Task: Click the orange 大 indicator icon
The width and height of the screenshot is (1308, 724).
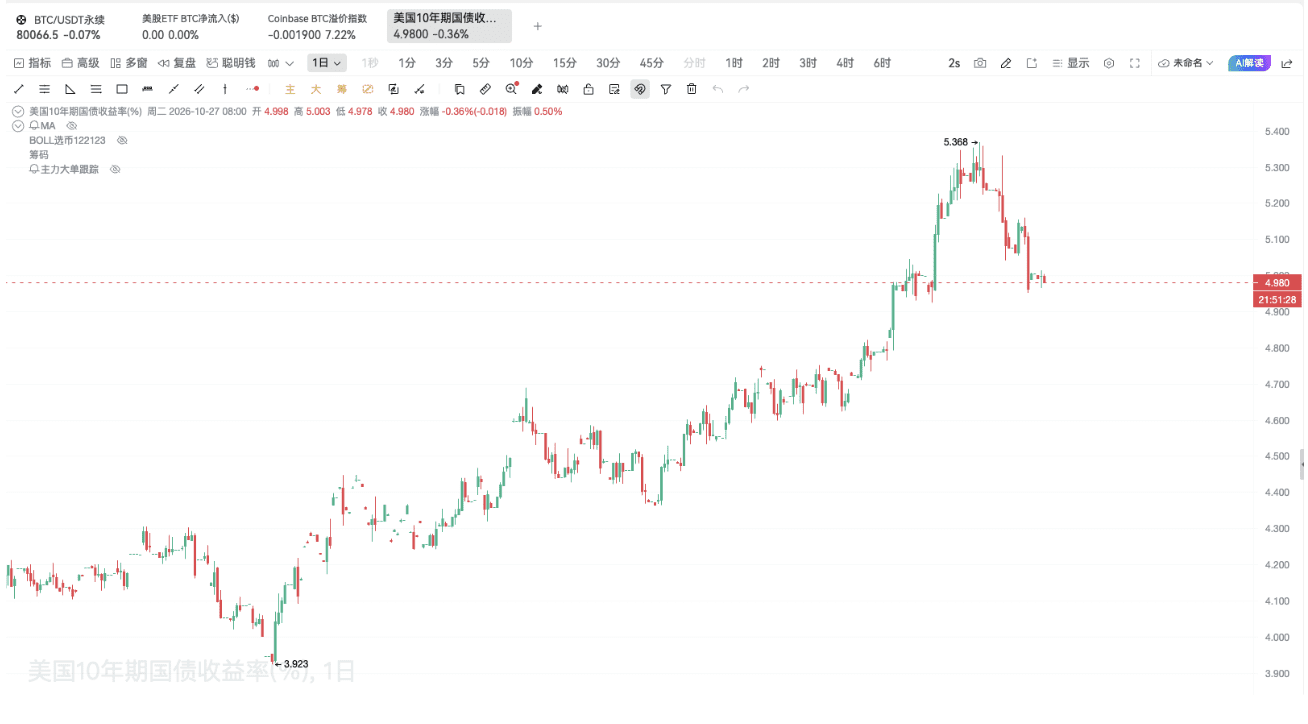Action: tap(316, 89)
